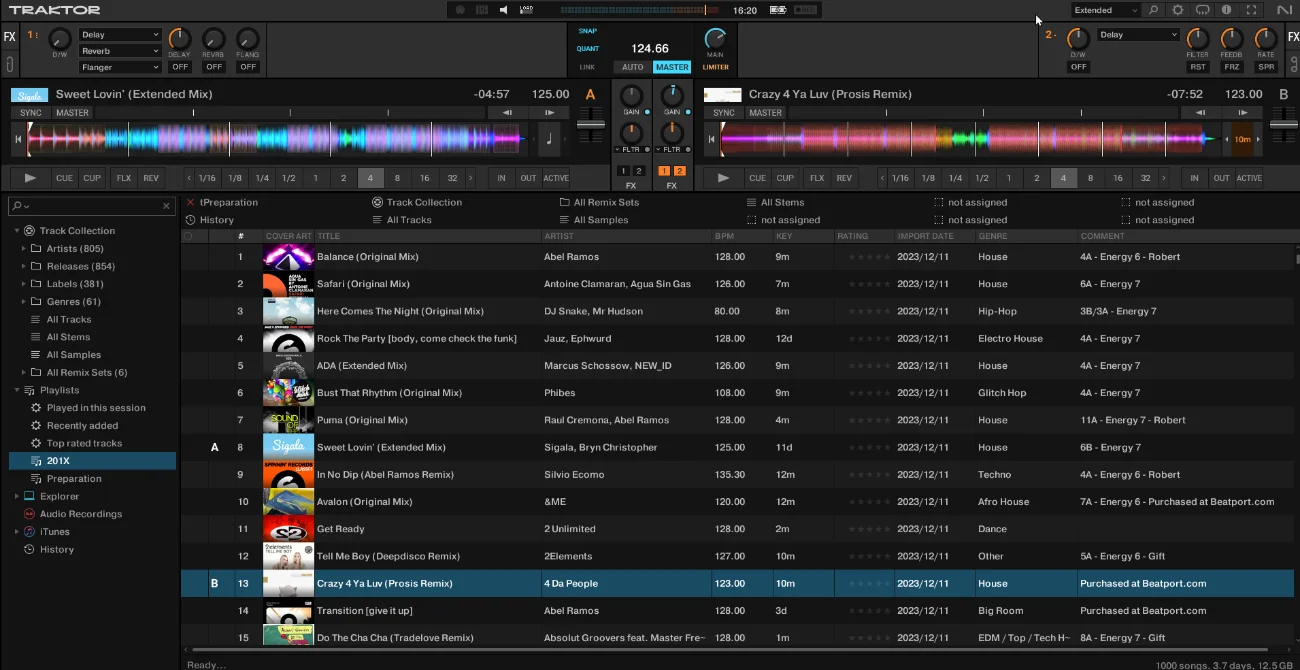Adjust the MAIN volume knob

[715, 38]
